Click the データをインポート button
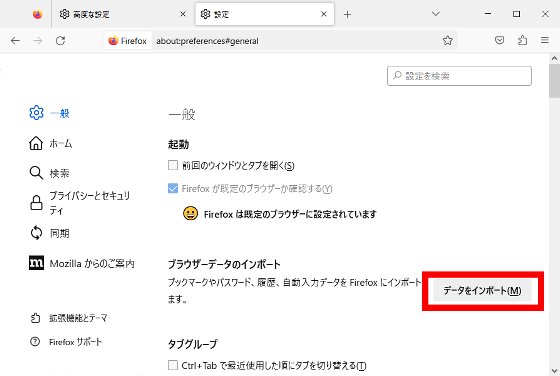The image size is (560, 376). [482, 291]
